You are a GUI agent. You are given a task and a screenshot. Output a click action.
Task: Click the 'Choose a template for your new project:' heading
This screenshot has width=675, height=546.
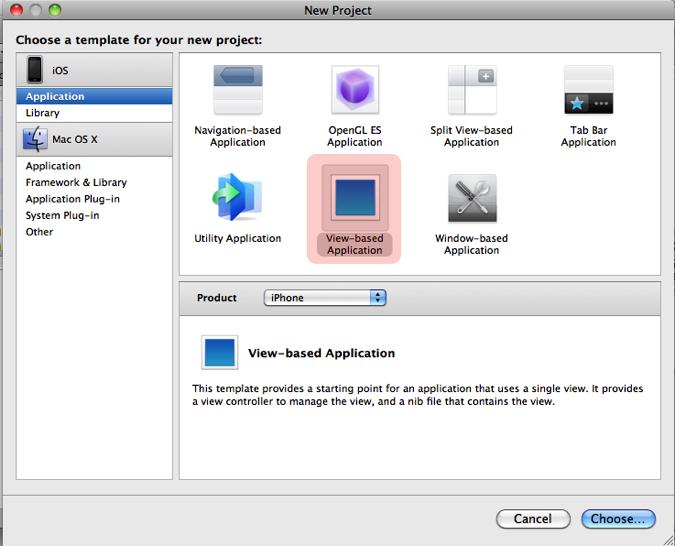[139, 40]
